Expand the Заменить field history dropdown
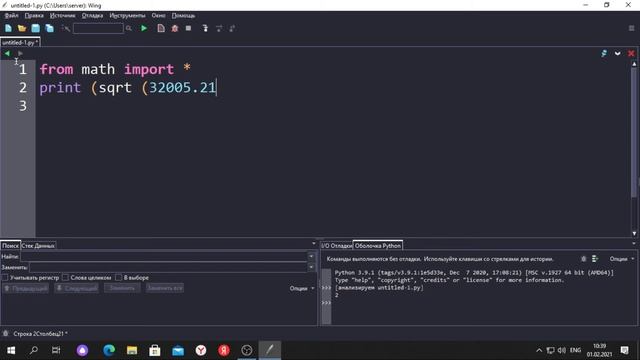 click(x=311, y=267)
